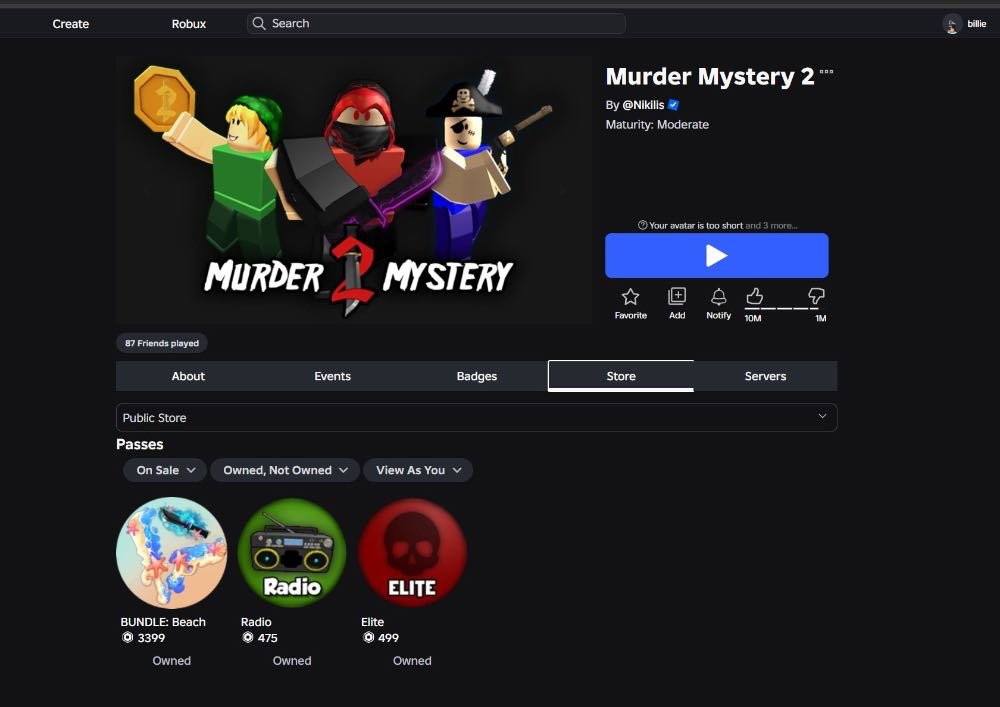Open the Radio pass icon
1000x707 pixels.
point(292,553)
